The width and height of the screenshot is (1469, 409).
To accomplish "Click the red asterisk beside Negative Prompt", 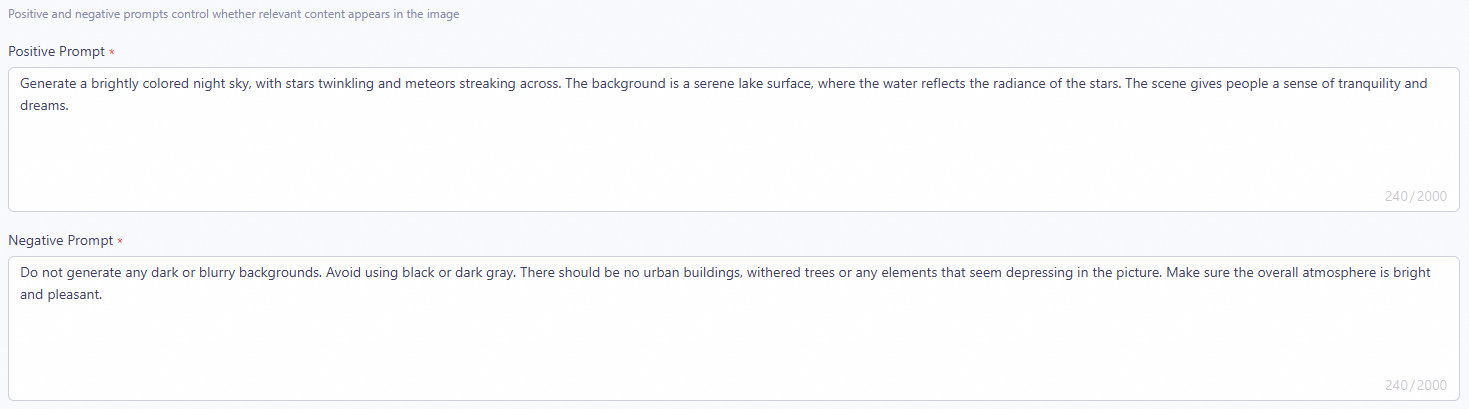I will click(119, 242).
